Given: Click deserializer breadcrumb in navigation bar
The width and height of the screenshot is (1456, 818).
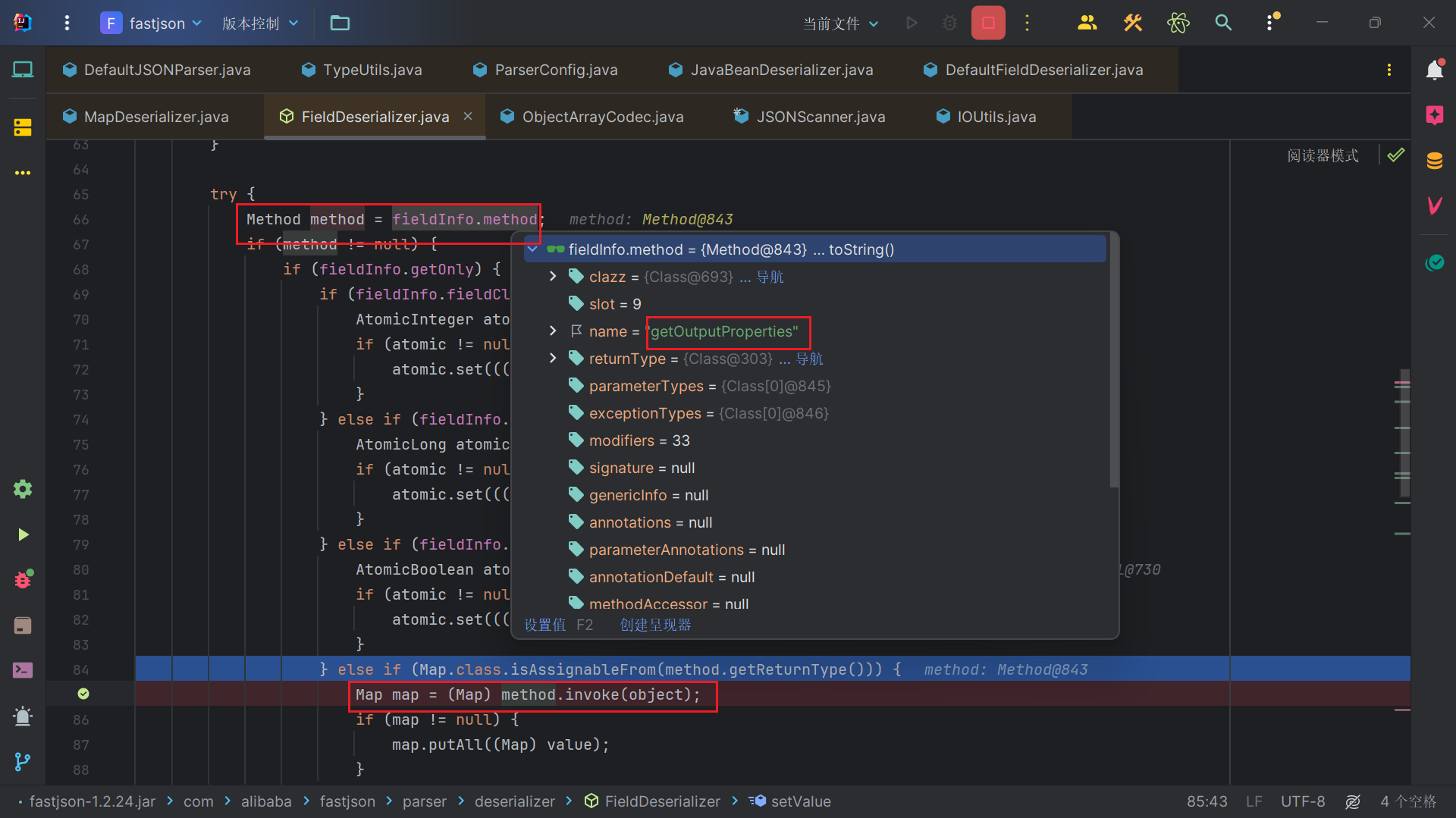Looking at the screenshot, I should point(515,801).
